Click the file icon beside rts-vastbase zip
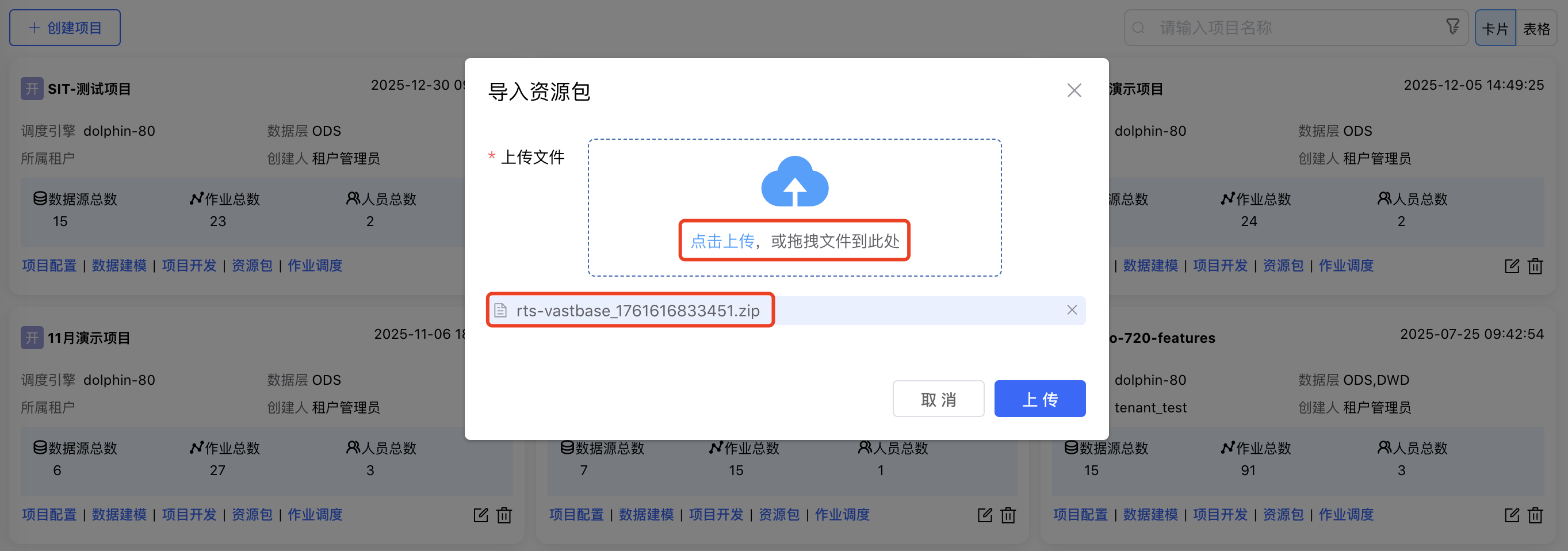 click(500, 311)
